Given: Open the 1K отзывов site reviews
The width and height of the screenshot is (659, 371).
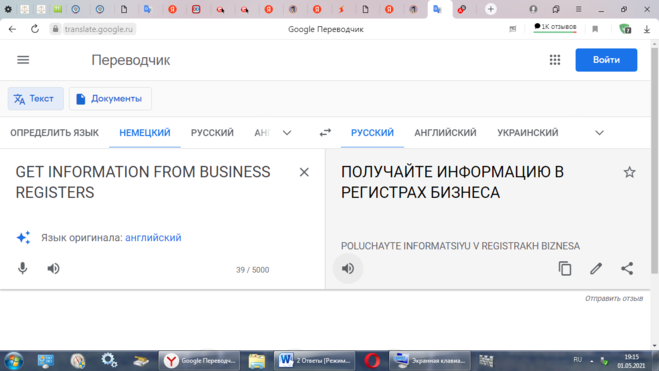Looking at the screenshot, I should click(555, 27).
